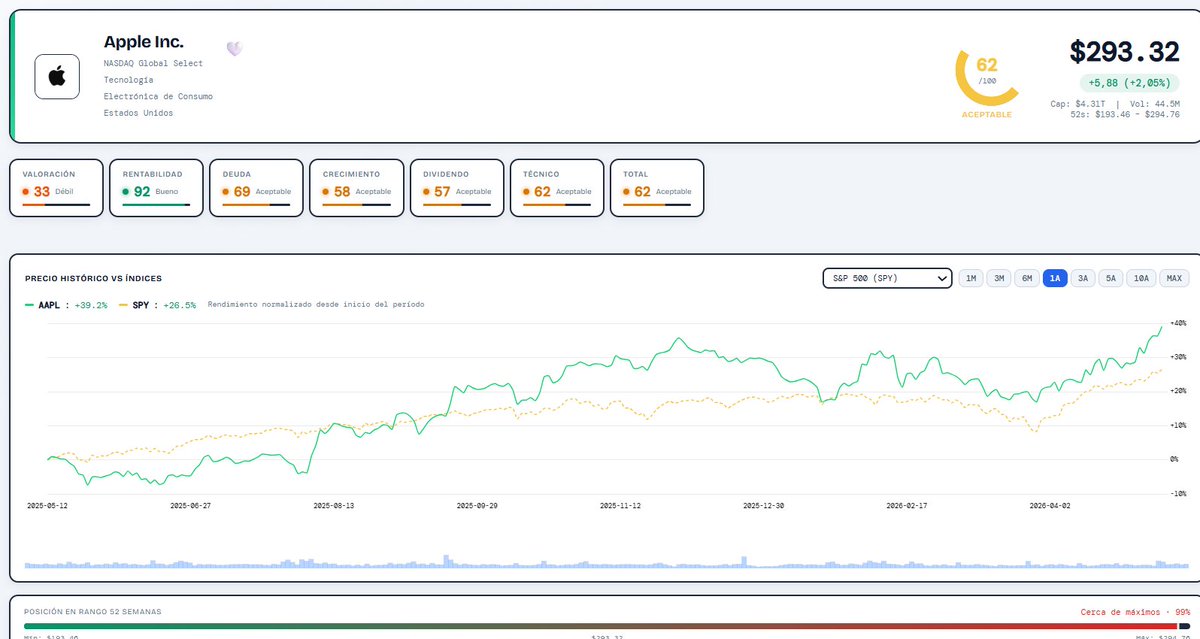The image size is (1200, 639).
Task: Add Apple to favorites with heart icon
Action: pos(234,48)
